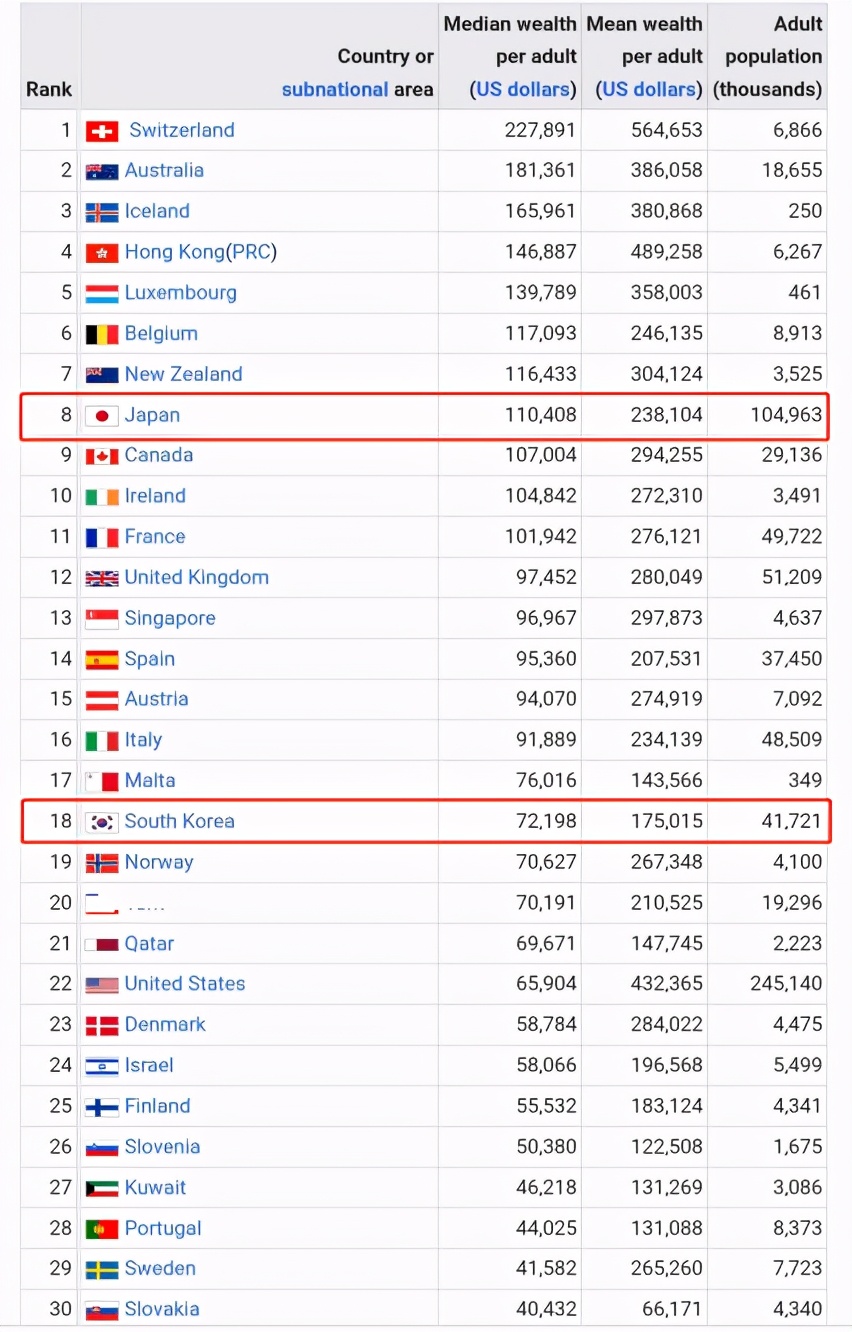Click the Japan flag icon
Screen dimensions: 852x1332
click(102, 416)
